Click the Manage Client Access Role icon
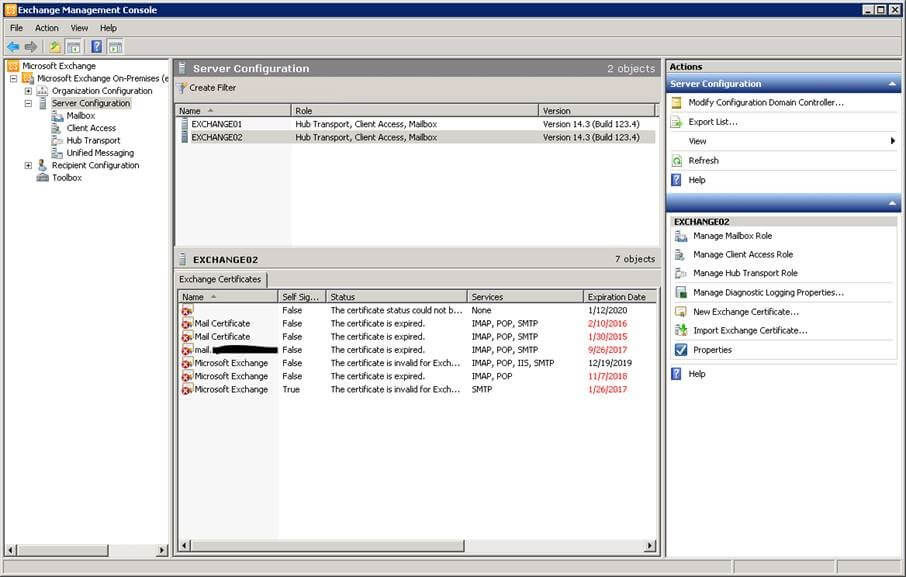Image resolution: width=906 pixels, height=577 pixels. click(680, 255)
